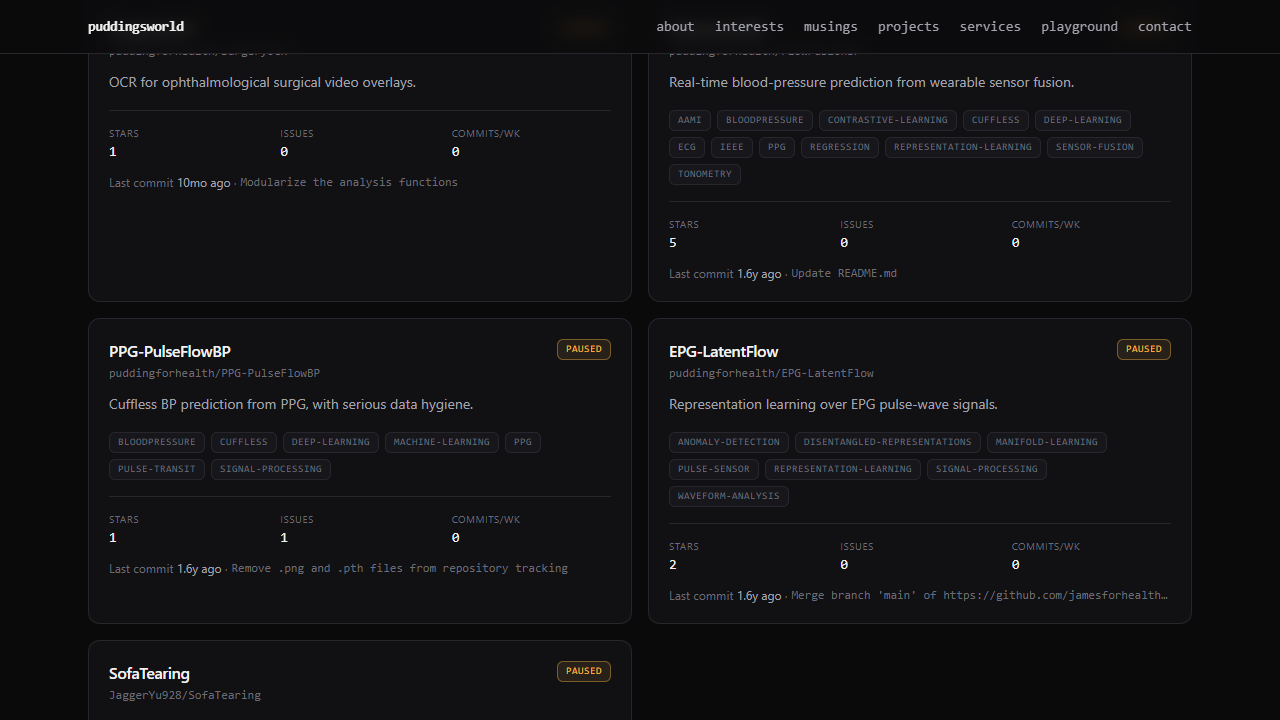This screenshot has width=1280, height=720.
Task: Visit the services page
Action: (990, 27)
